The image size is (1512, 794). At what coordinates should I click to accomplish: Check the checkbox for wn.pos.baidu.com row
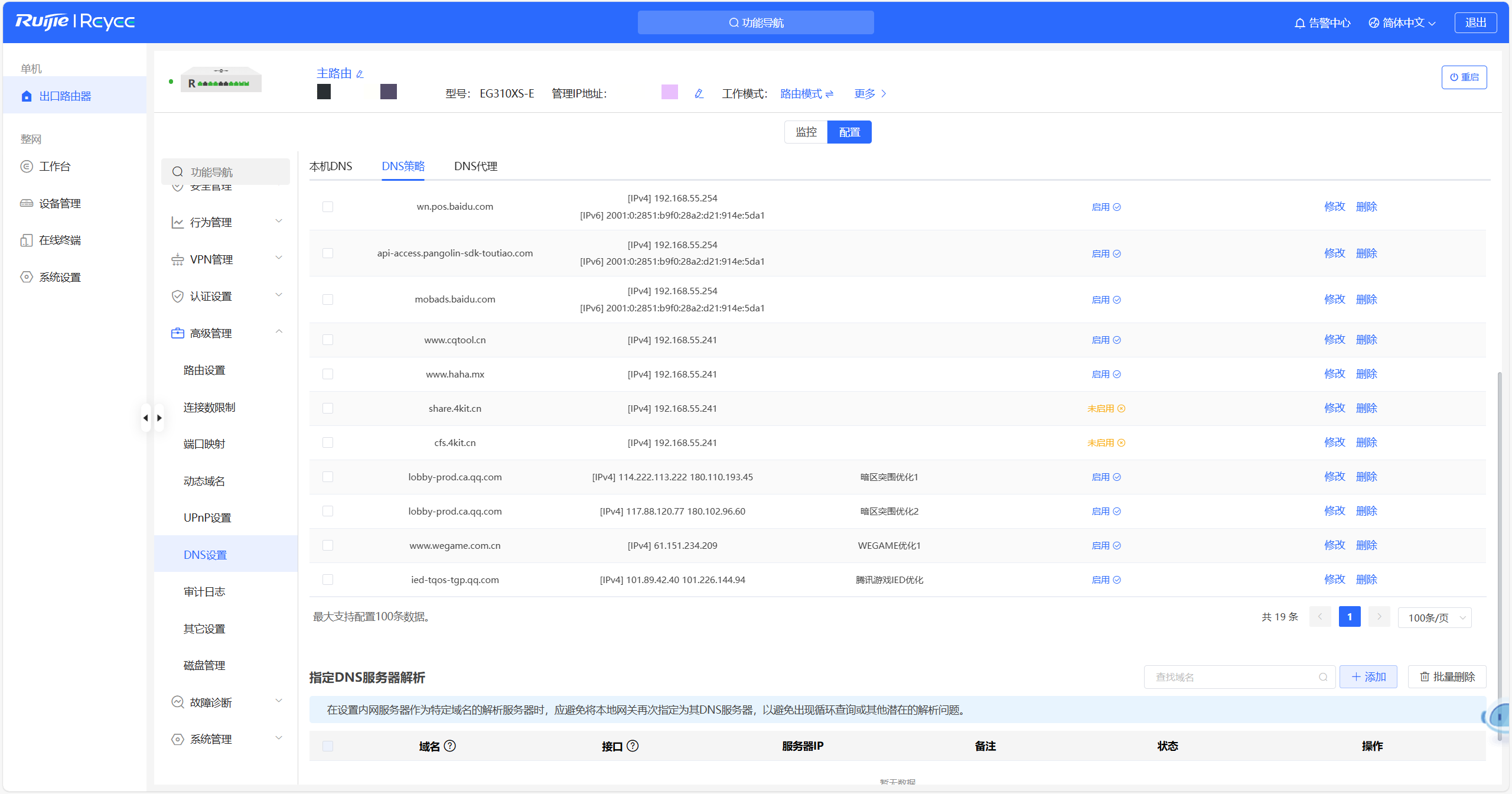pos(328,207)
